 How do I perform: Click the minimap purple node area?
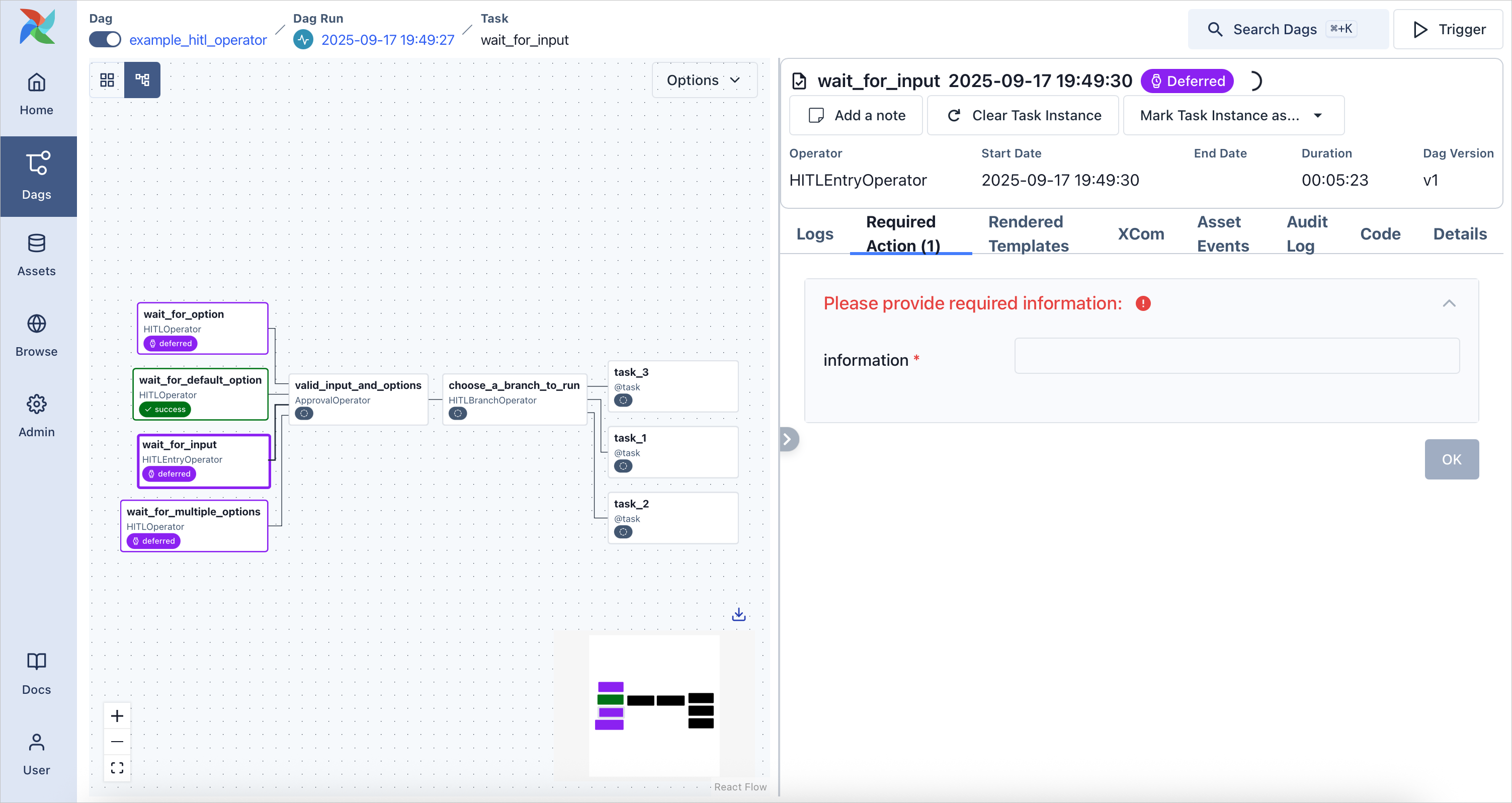pos(611,687)
